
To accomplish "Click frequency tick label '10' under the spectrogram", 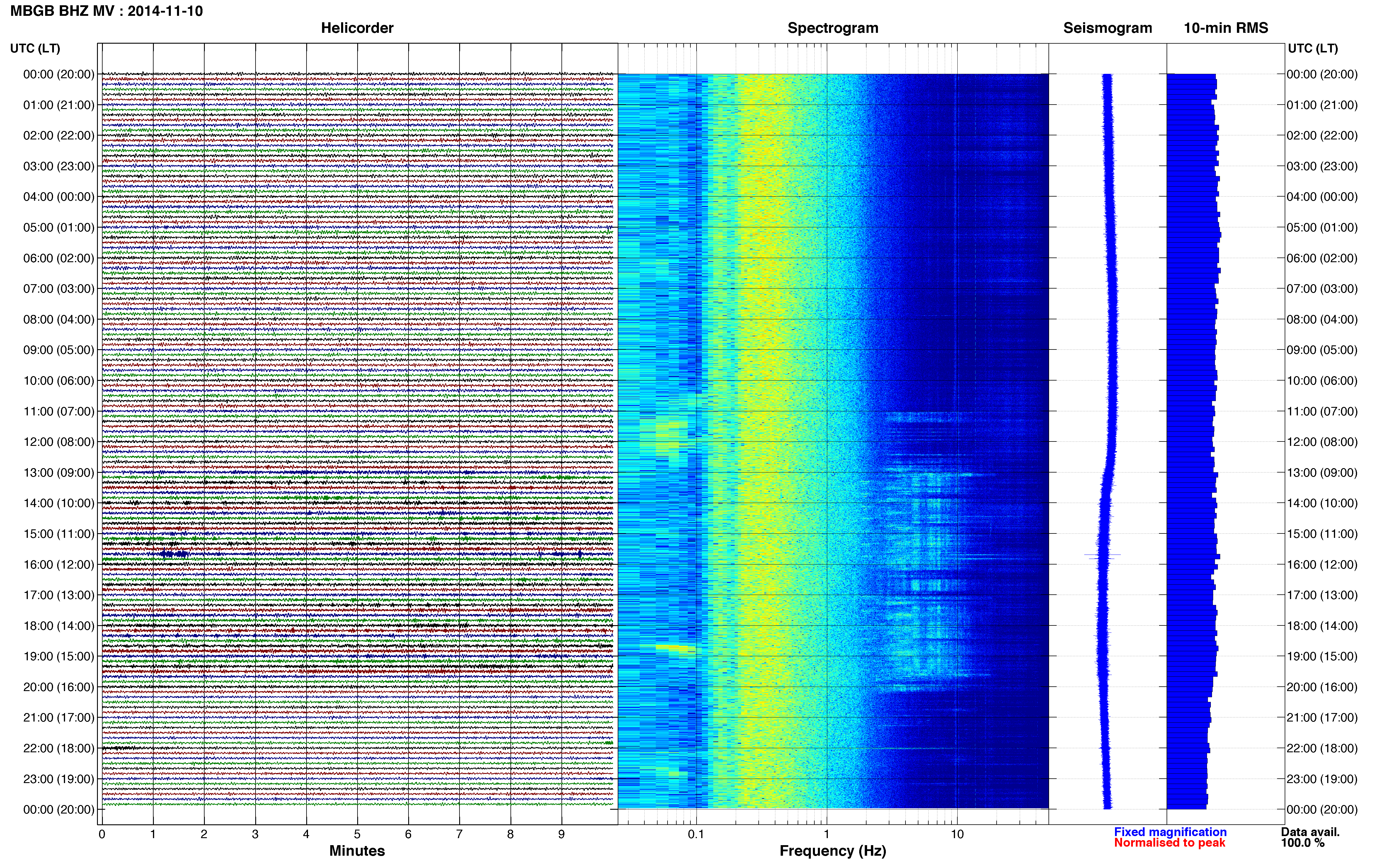I will 957,835.
